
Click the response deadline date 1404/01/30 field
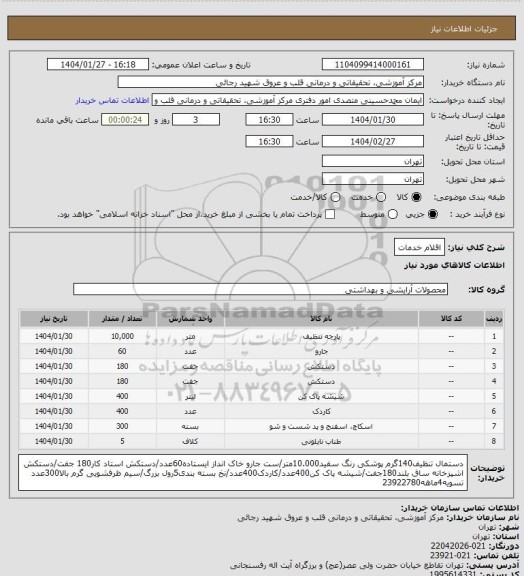(373, 120)
